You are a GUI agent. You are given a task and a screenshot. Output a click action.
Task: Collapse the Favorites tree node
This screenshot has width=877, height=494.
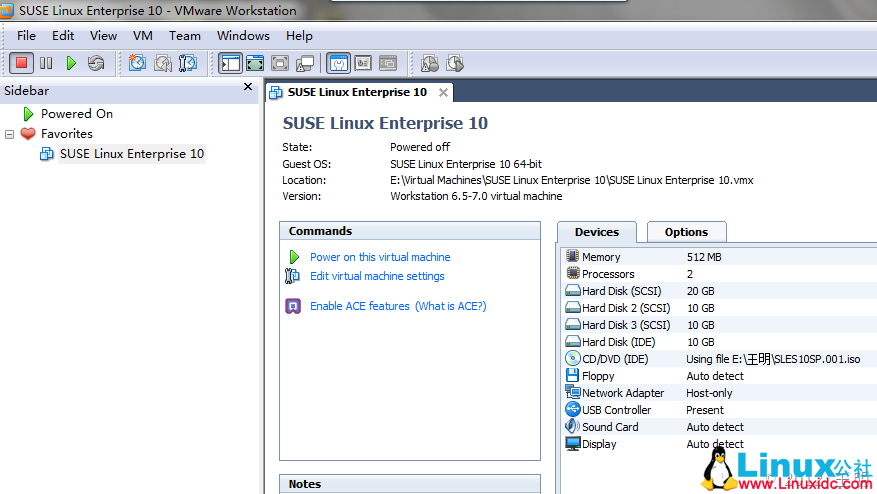pyautogui.click(x=10, y=134)
